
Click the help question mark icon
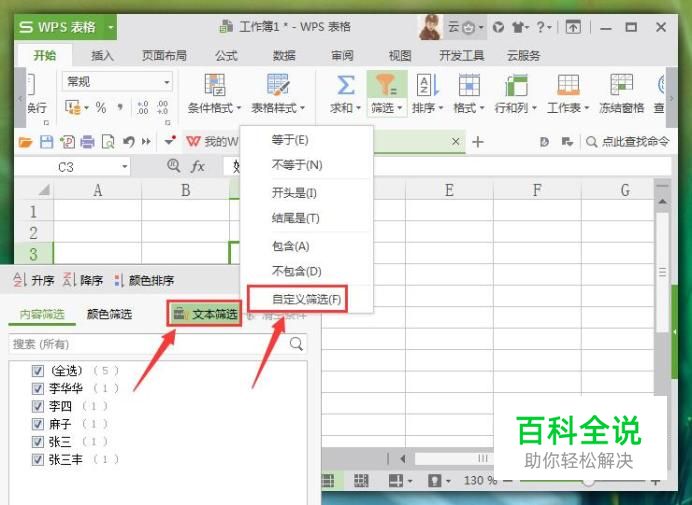click(x=541, y=27)
